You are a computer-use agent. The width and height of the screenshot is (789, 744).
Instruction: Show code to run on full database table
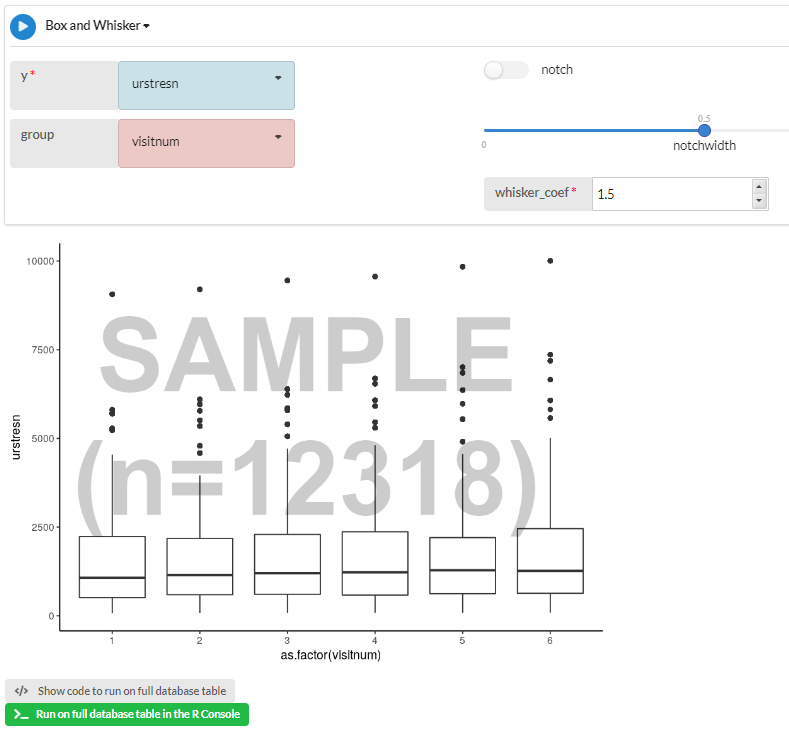click(121, 691)
